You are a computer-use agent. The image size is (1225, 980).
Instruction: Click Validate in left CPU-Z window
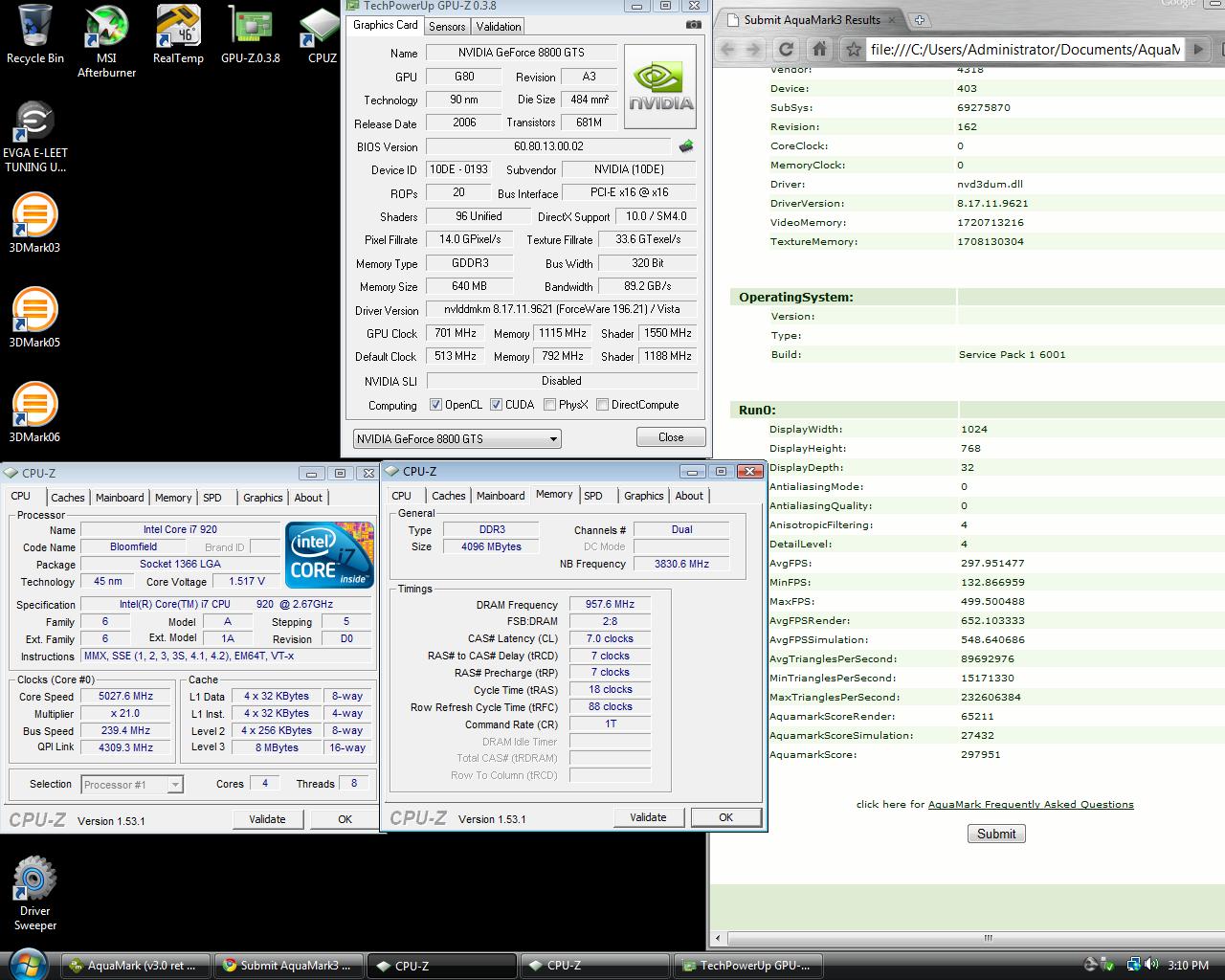coord(267,819)
